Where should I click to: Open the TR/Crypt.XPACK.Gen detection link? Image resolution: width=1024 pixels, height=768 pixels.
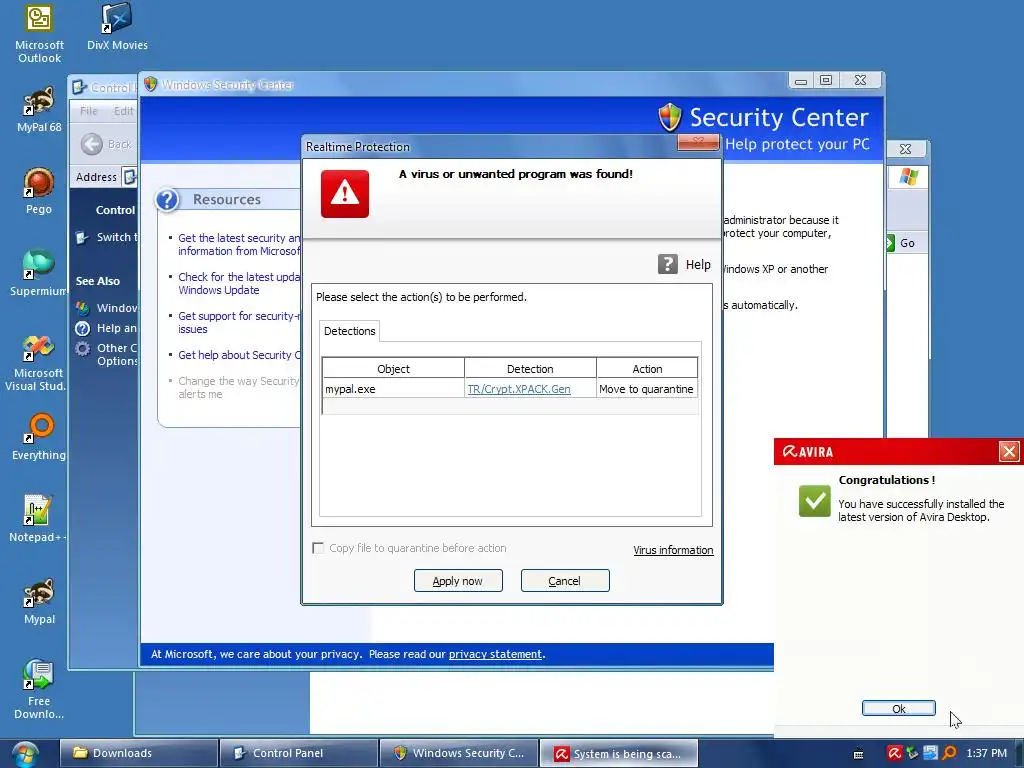pyautogui.click(x=519, y=389)
